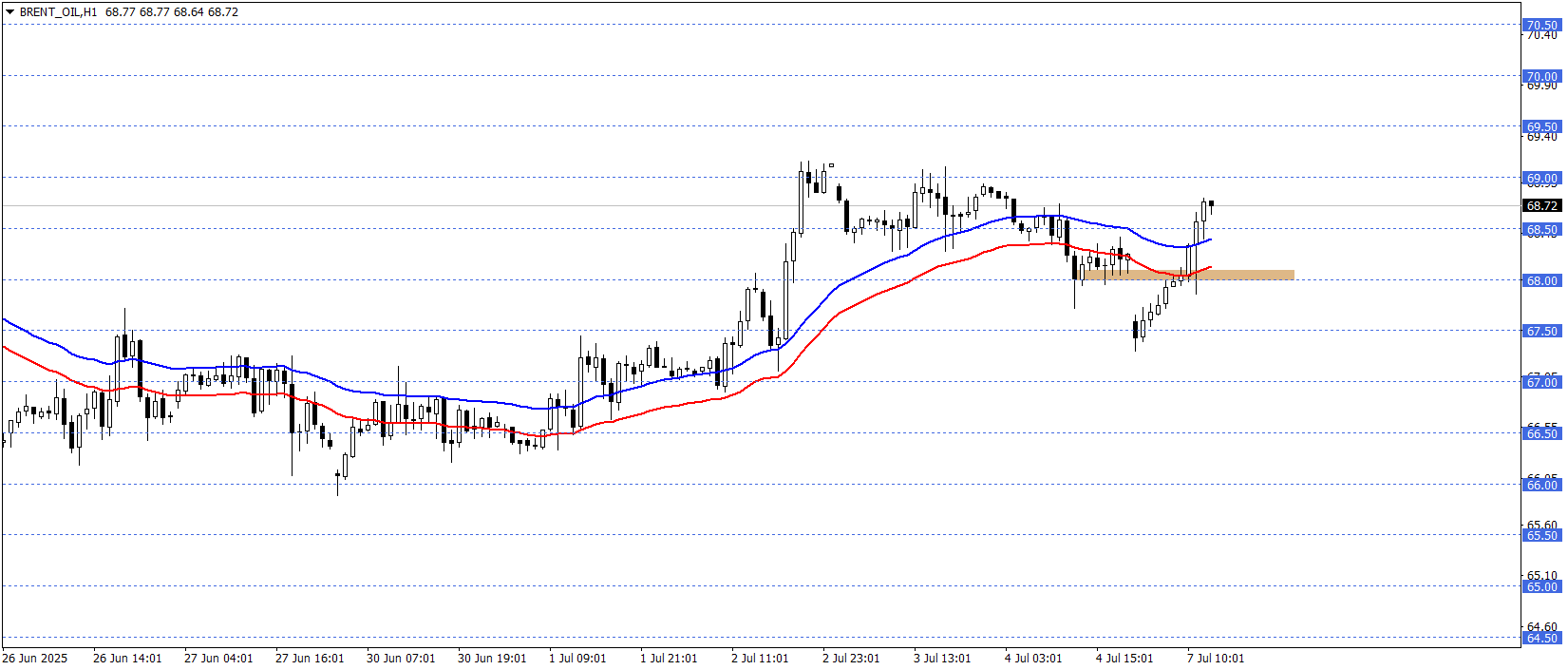The height and width of the screenshot is (670, 1568).
Task: Click the 27 Jun 16:01 time label
Action: click(310, 658)
